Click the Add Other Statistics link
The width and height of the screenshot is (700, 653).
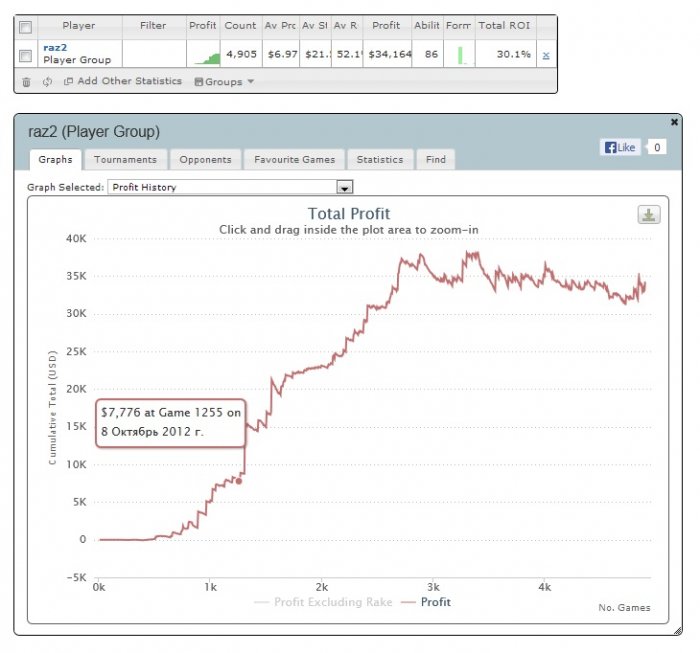(x=123, y=81)
